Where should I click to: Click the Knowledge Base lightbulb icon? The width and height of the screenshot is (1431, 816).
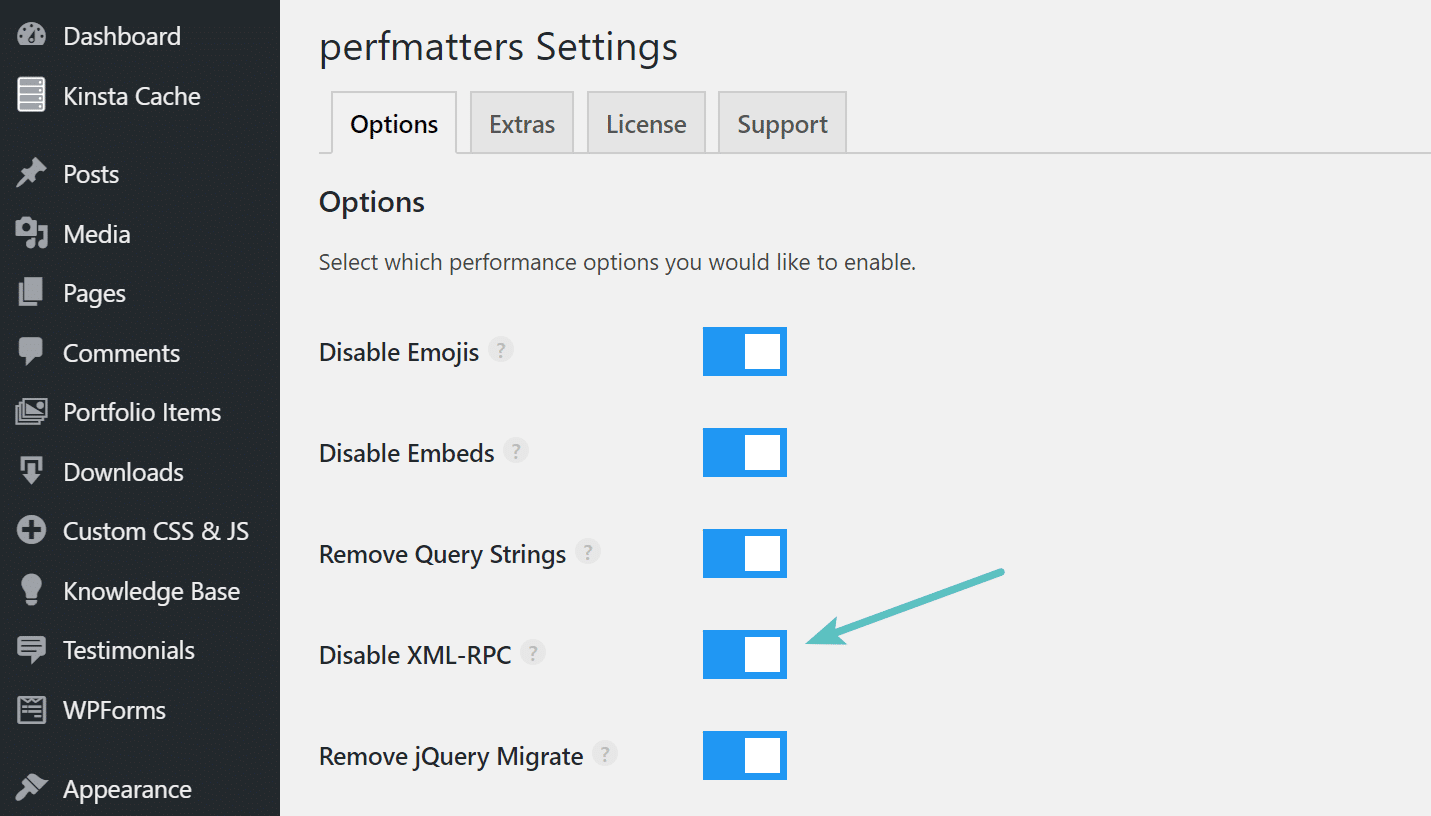point(32,591)
